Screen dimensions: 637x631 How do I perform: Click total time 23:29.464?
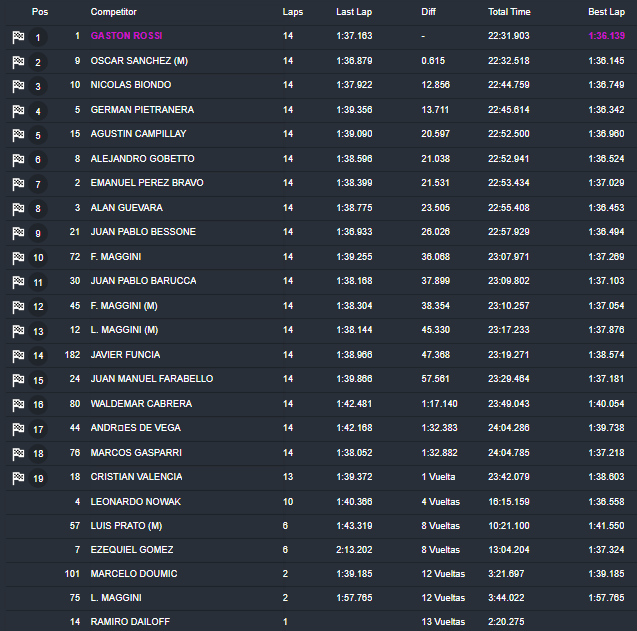coord(509,379)
